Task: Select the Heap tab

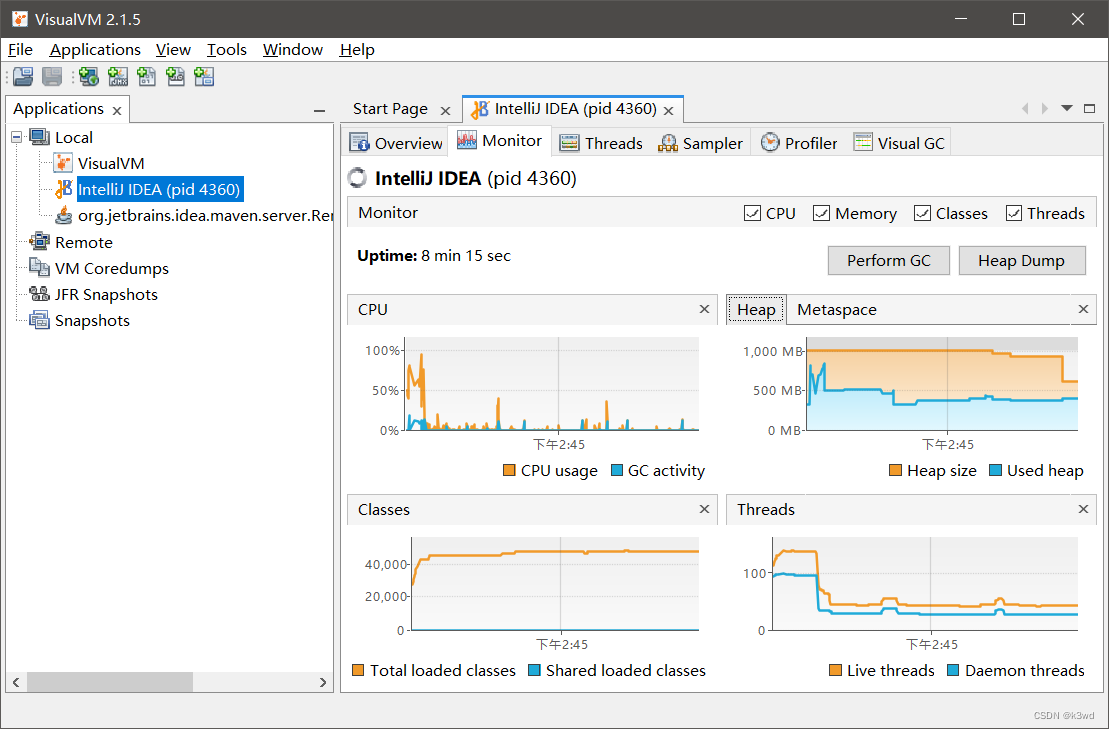Action: click(756, 310)
